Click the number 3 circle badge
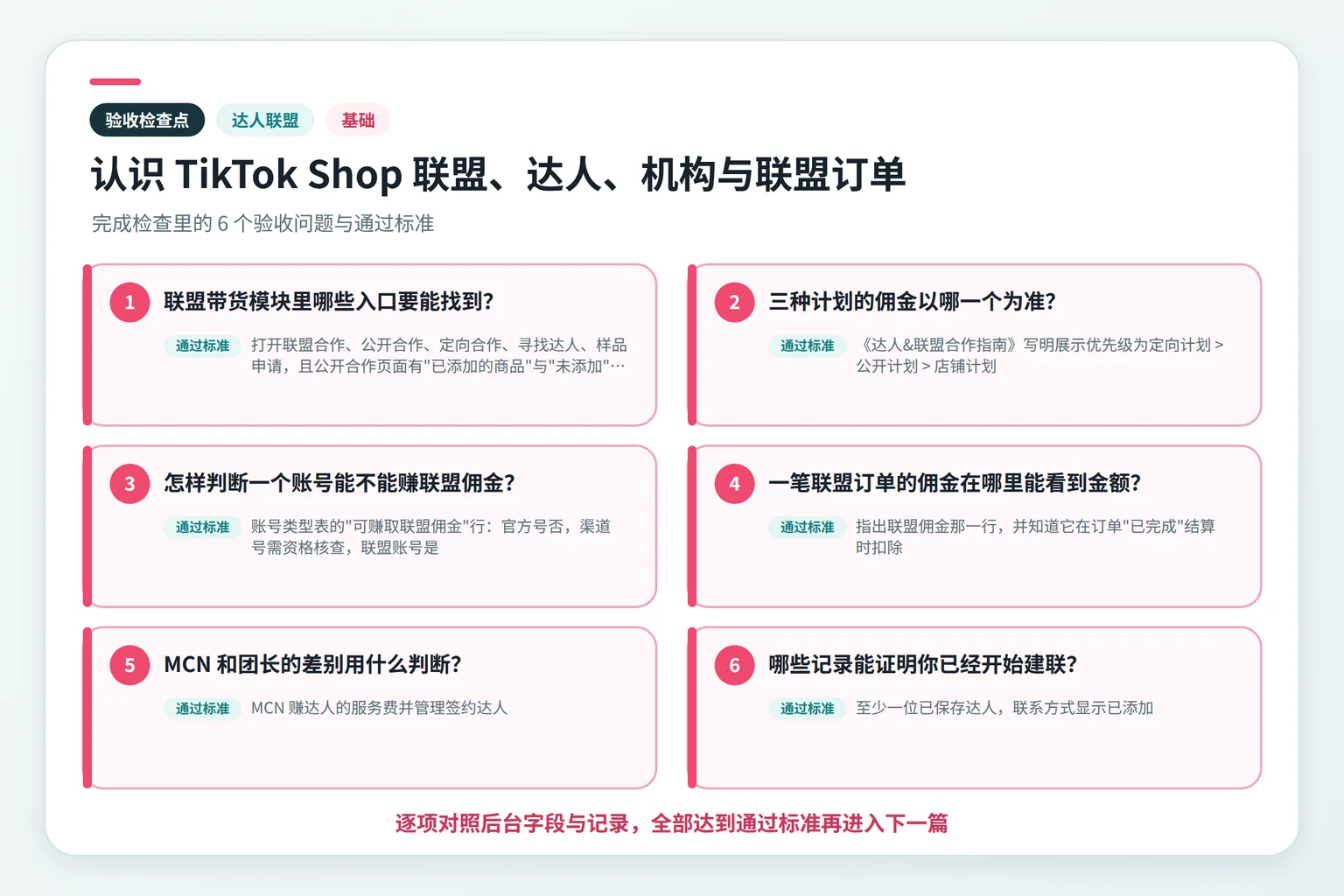This screenshot has width=1344, height=896. click(x=129, y=483)
